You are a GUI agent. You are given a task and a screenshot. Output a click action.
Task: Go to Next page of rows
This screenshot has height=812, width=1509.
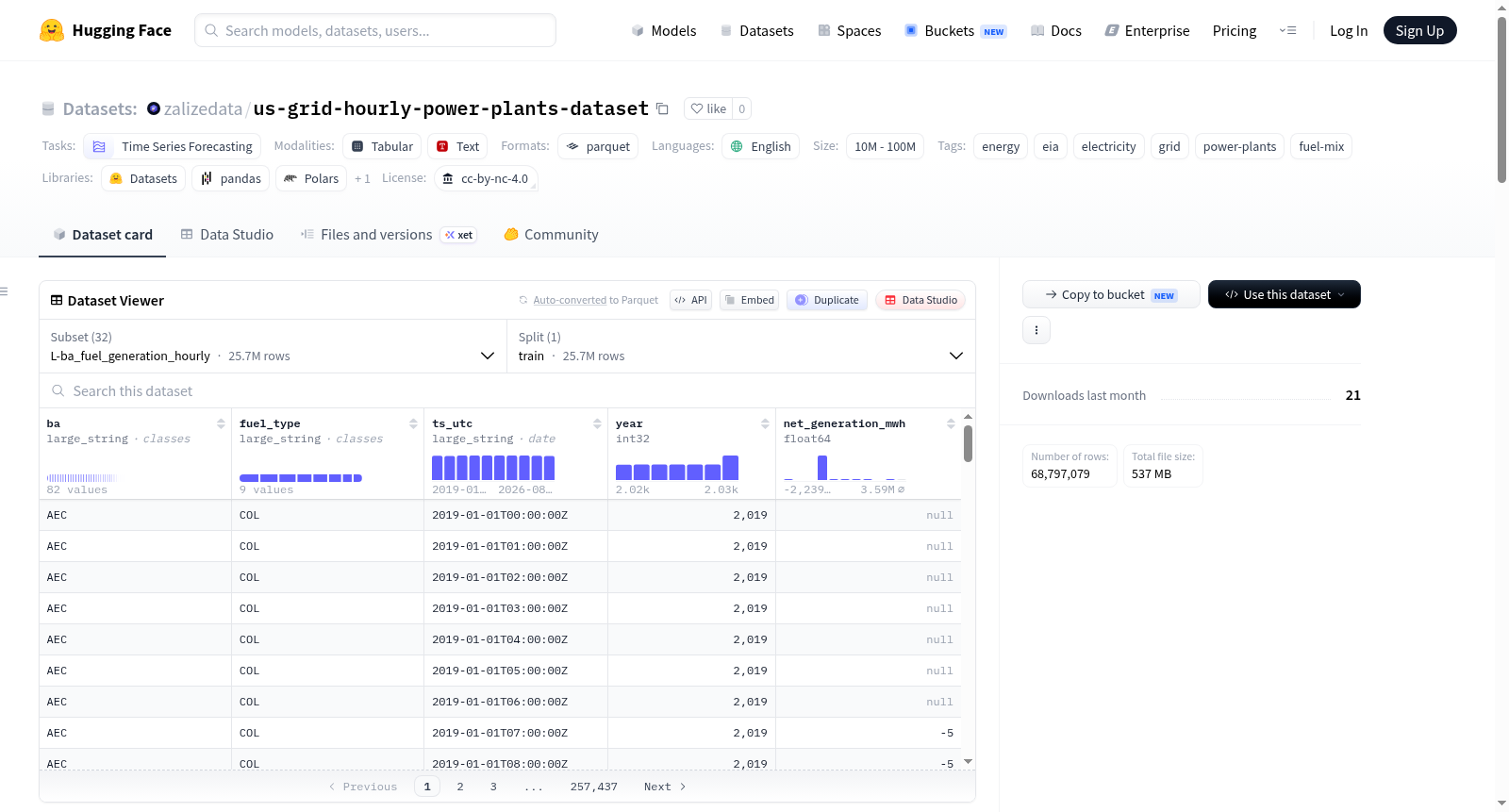coord(665,787)
